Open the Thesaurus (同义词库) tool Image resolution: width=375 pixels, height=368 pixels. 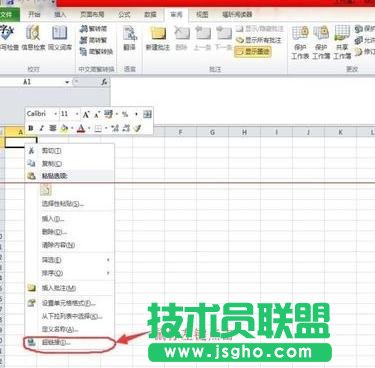click(60, 38)
